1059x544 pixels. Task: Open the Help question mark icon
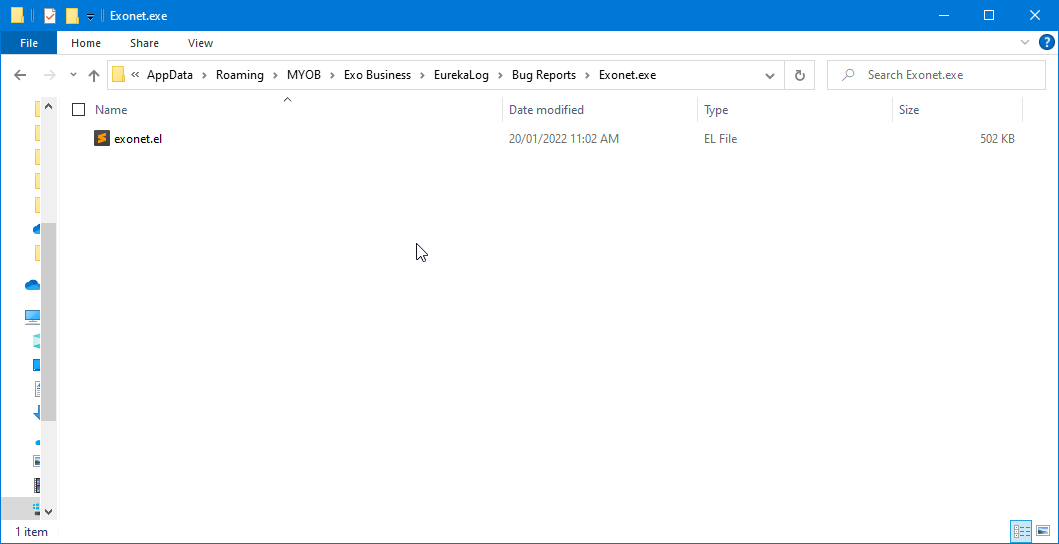pos(1047,42)
